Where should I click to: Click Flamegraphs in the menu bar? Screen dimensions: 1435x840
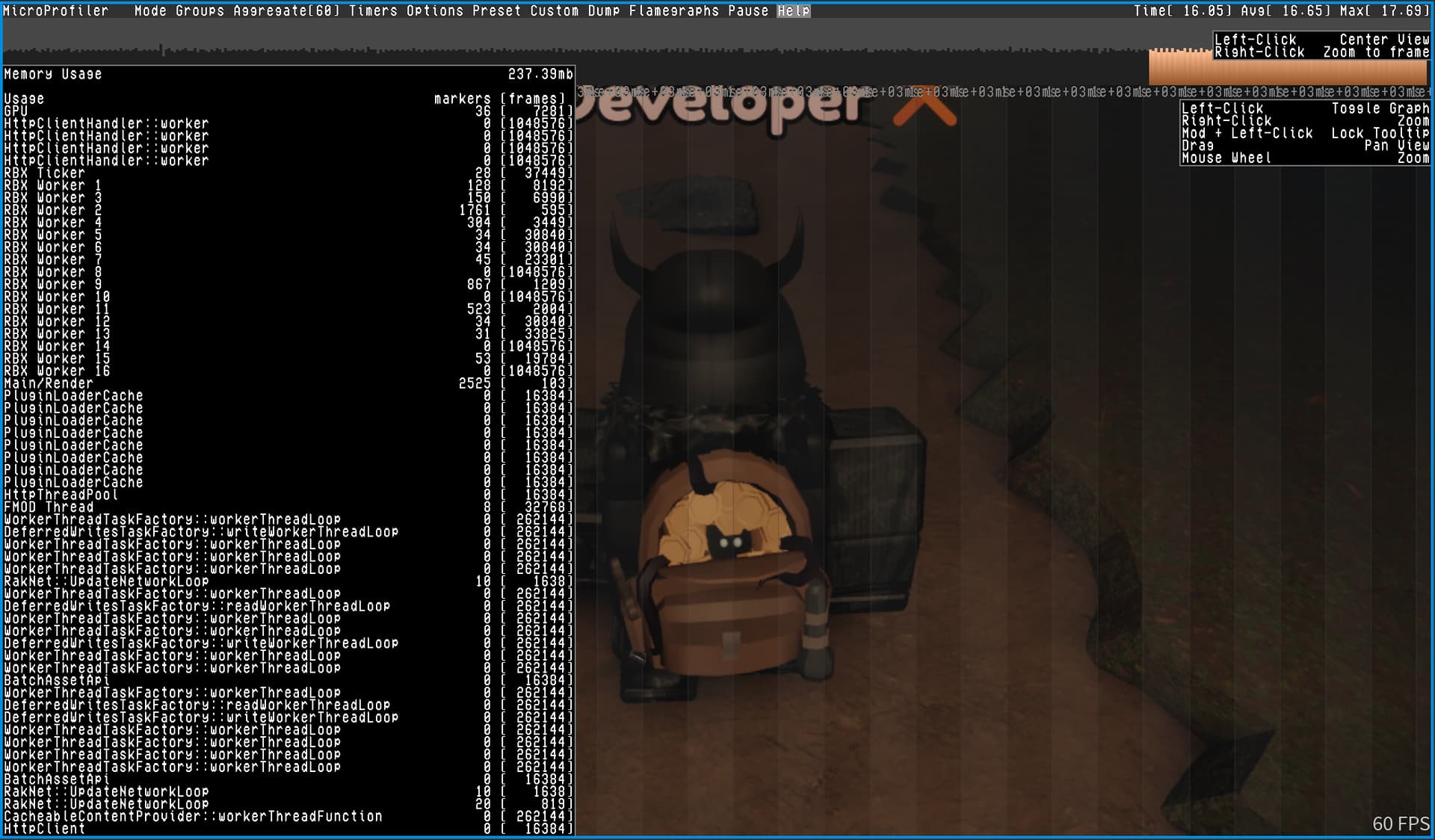(673, 10)
